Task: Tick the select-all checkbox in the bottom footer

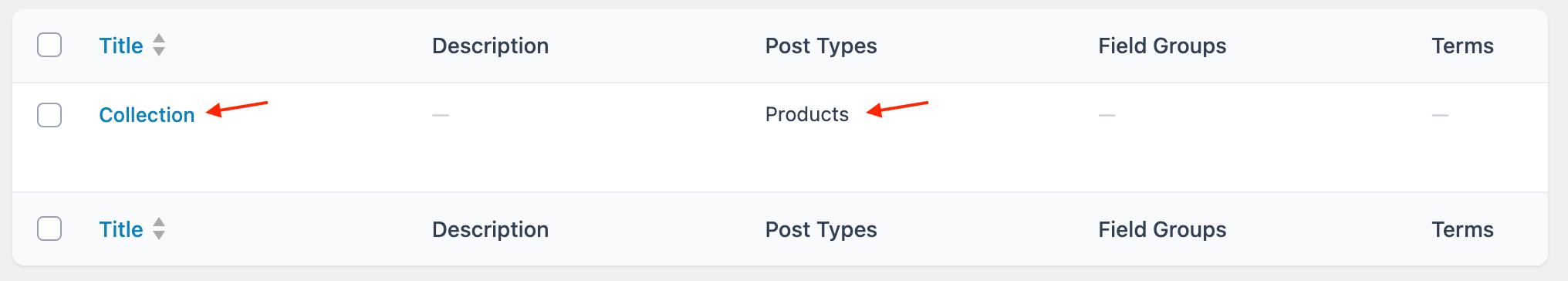Action: 49,229
